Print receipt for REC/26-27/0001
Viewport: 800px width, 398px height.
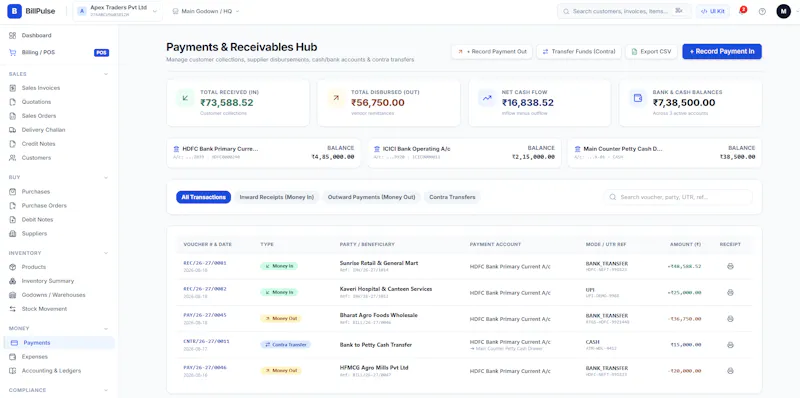click(x=730, y=266)
